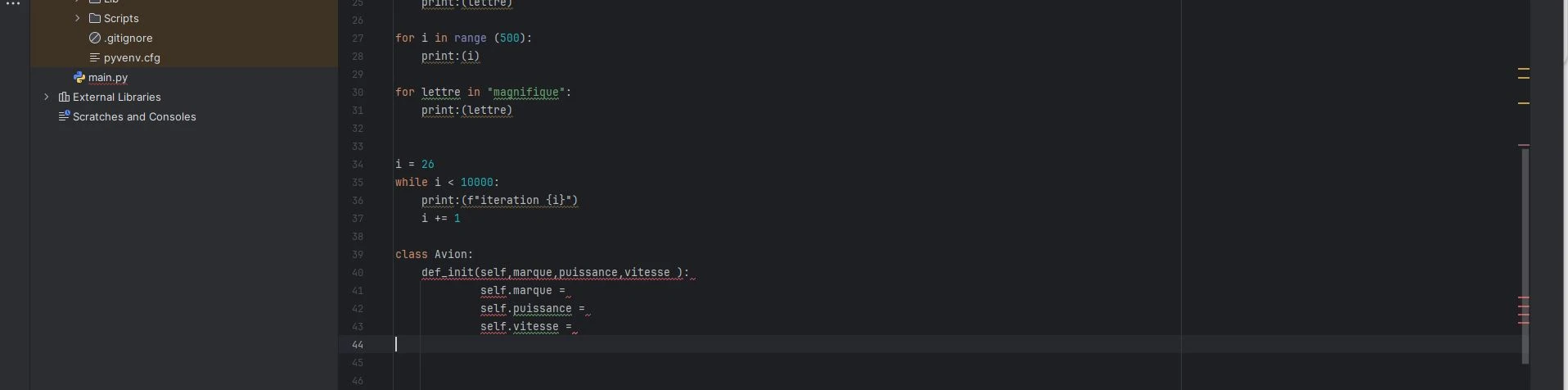1568x390 pixels.
Task: Click a red error stripe marker
Action: tap(1523, 297)
